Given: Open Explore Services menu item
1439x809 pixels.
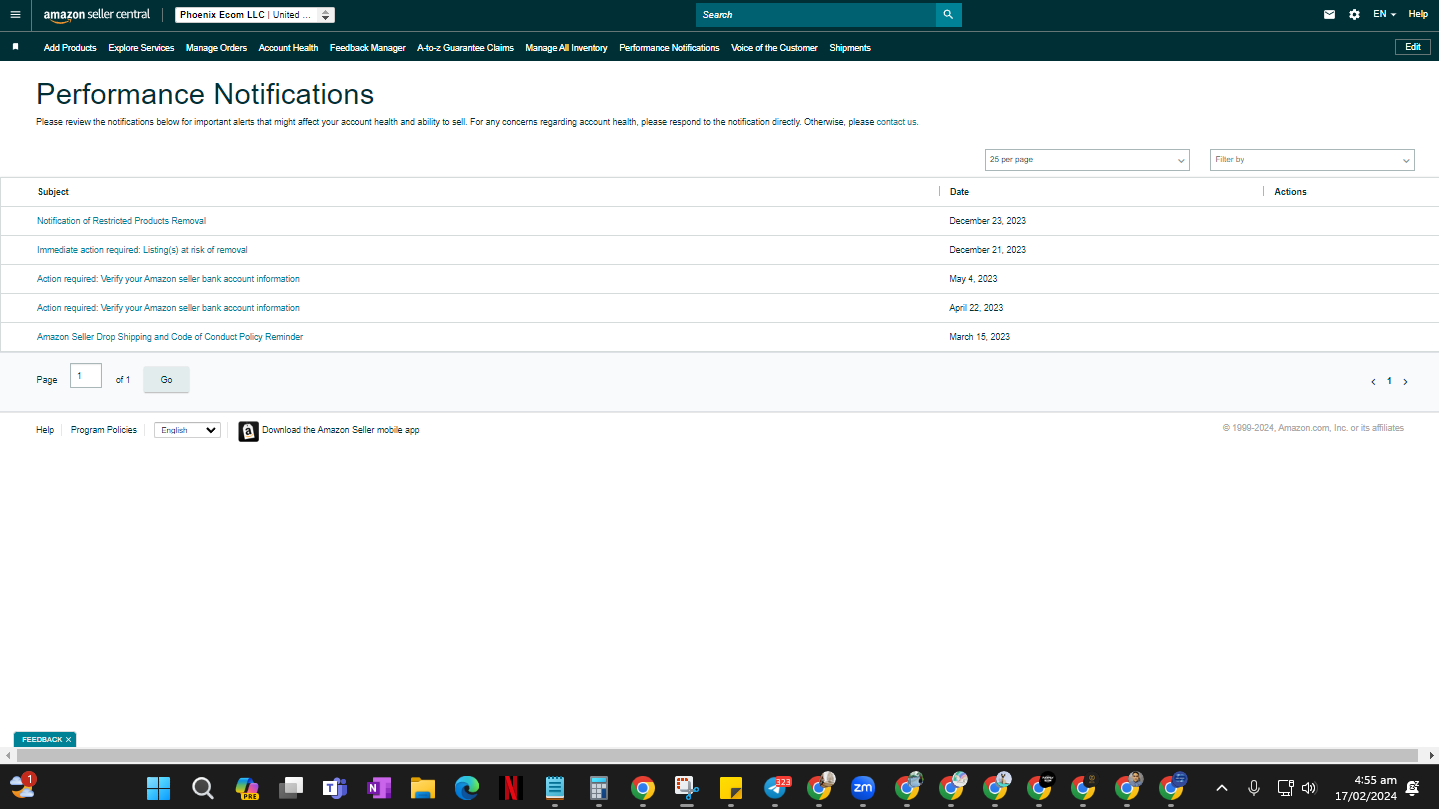Looking at the screenshot, I should (x=141, y=48).
